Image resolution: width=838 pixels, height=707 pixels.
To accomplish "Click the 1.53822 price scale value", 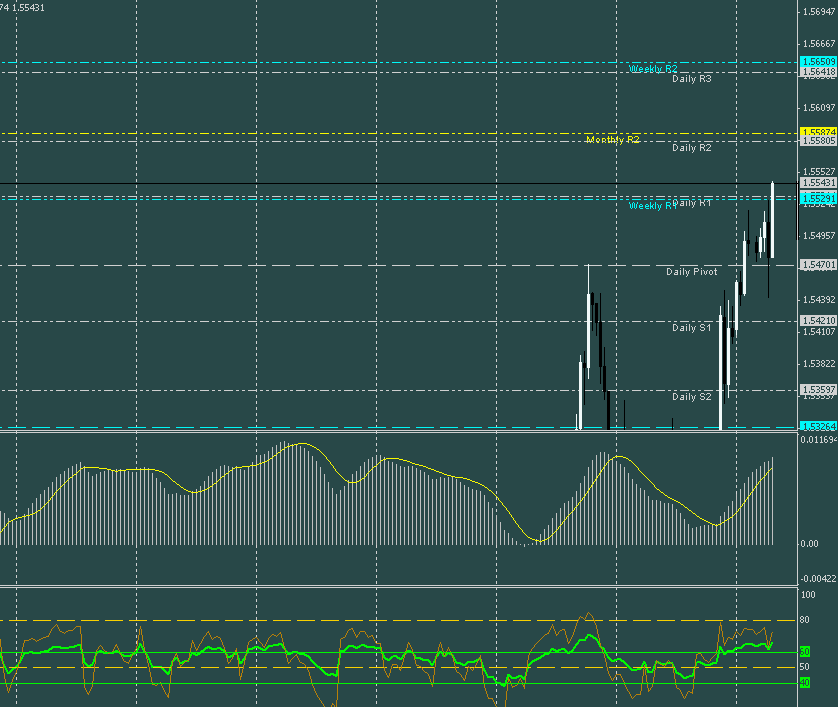I will (819, 364).
